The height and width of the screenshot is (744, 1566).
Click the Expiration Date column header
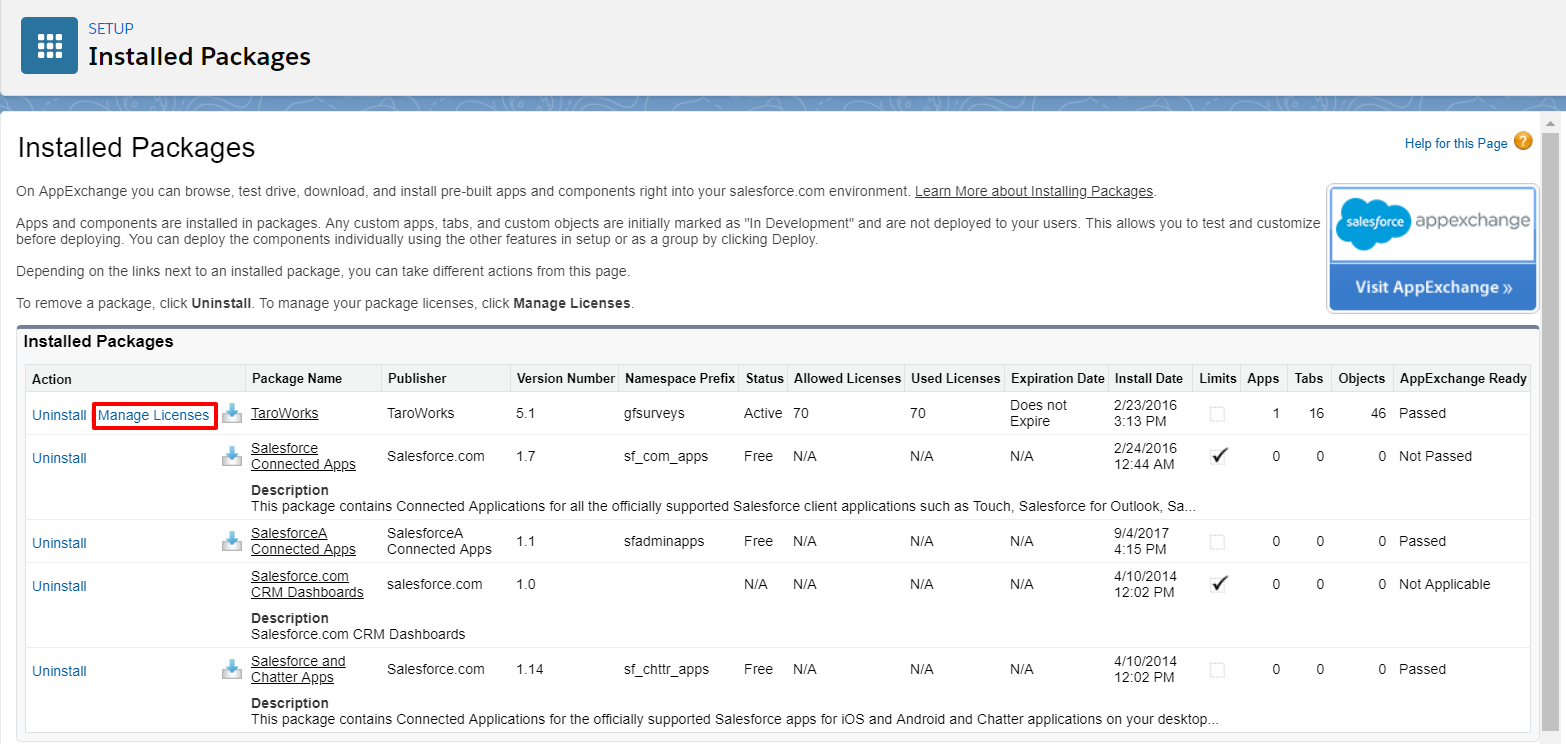(x=1058, y=378)
